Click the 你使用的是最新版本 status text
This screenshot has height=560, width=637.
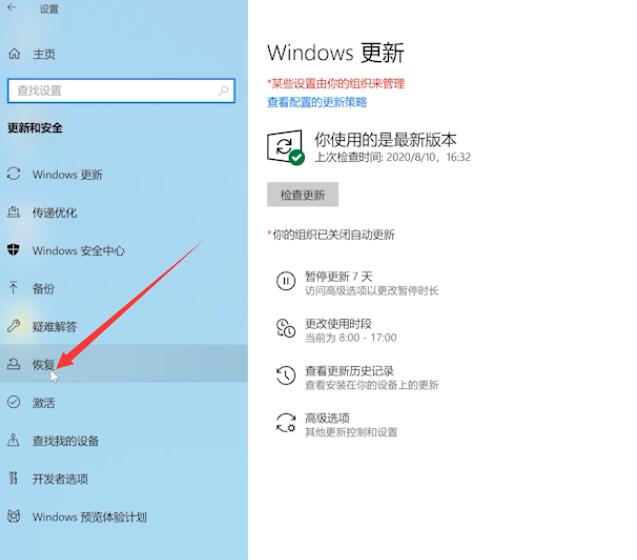(x=385, y=140)
